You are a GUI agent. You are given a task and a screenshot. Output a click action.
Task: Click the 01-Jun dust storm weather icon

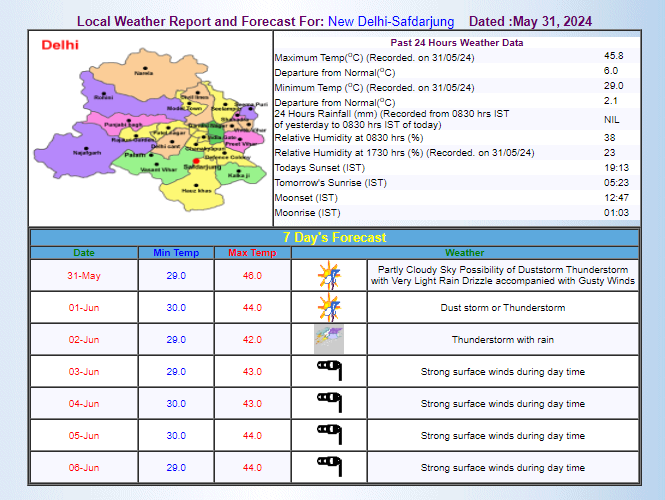[329, 307]
